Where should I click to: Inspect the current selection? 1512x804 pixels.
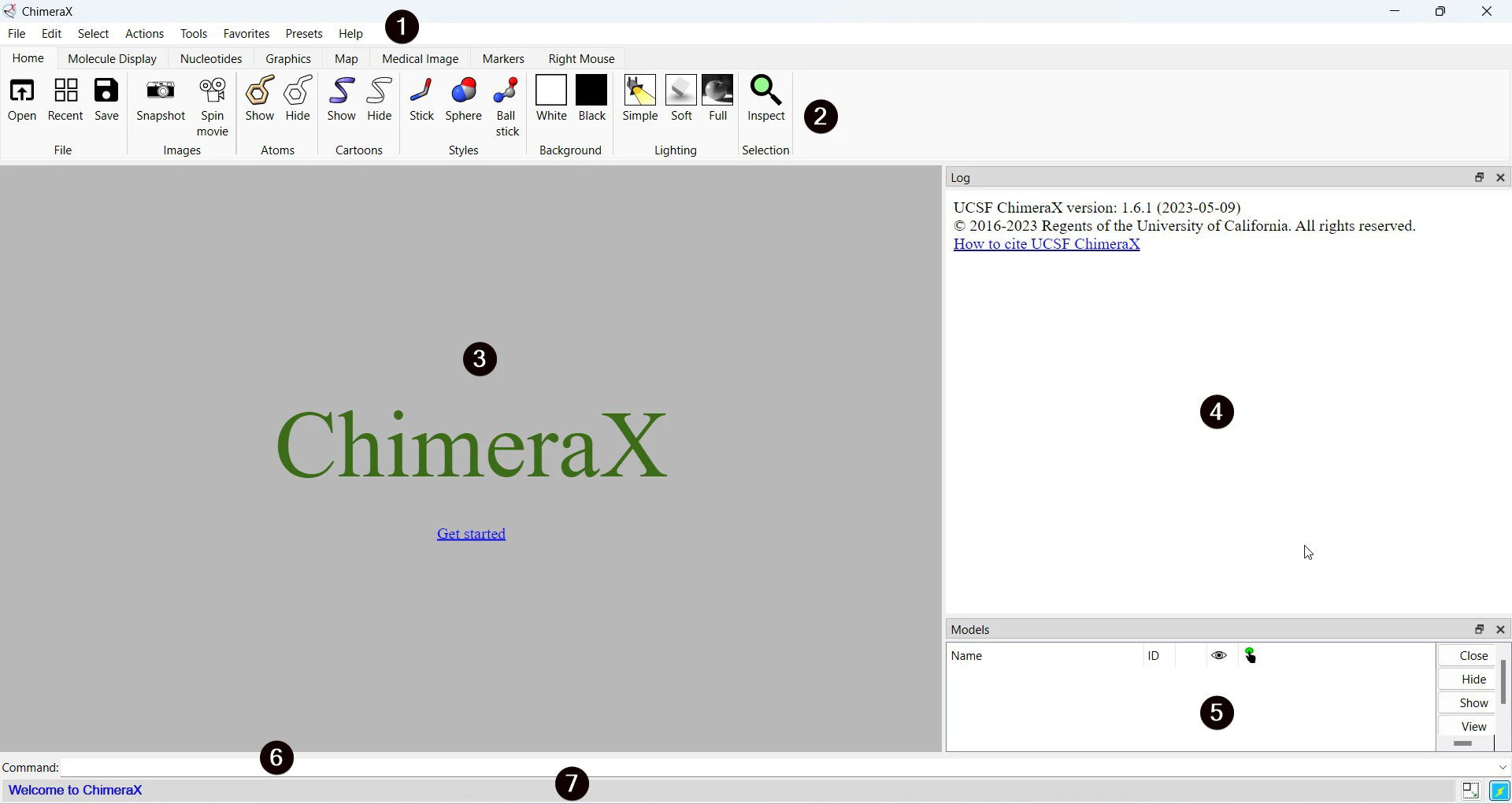(x=766, y=99)
